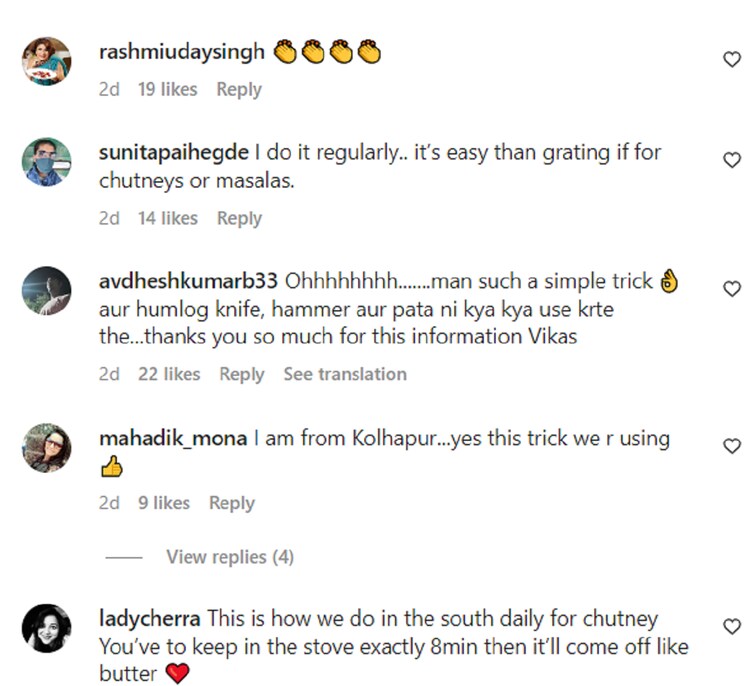
Task: Tap heart icon on avdheshkumarb33's comment
Action: [x=731, y=289]
